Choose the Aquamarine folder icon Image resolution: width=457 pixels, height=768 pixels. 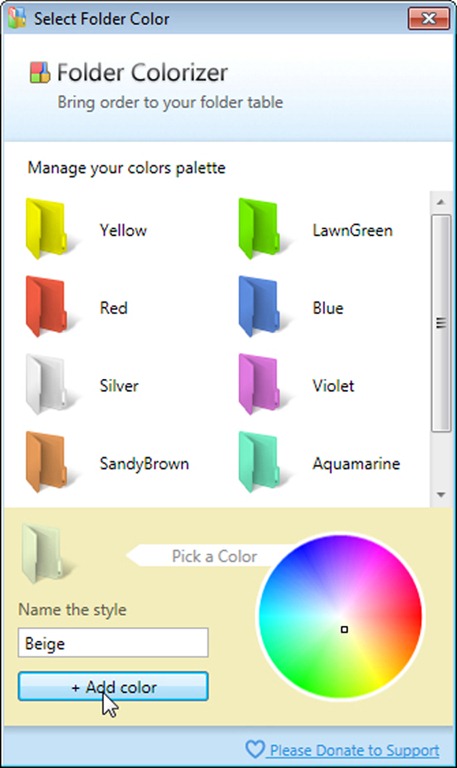coord(259,461)
